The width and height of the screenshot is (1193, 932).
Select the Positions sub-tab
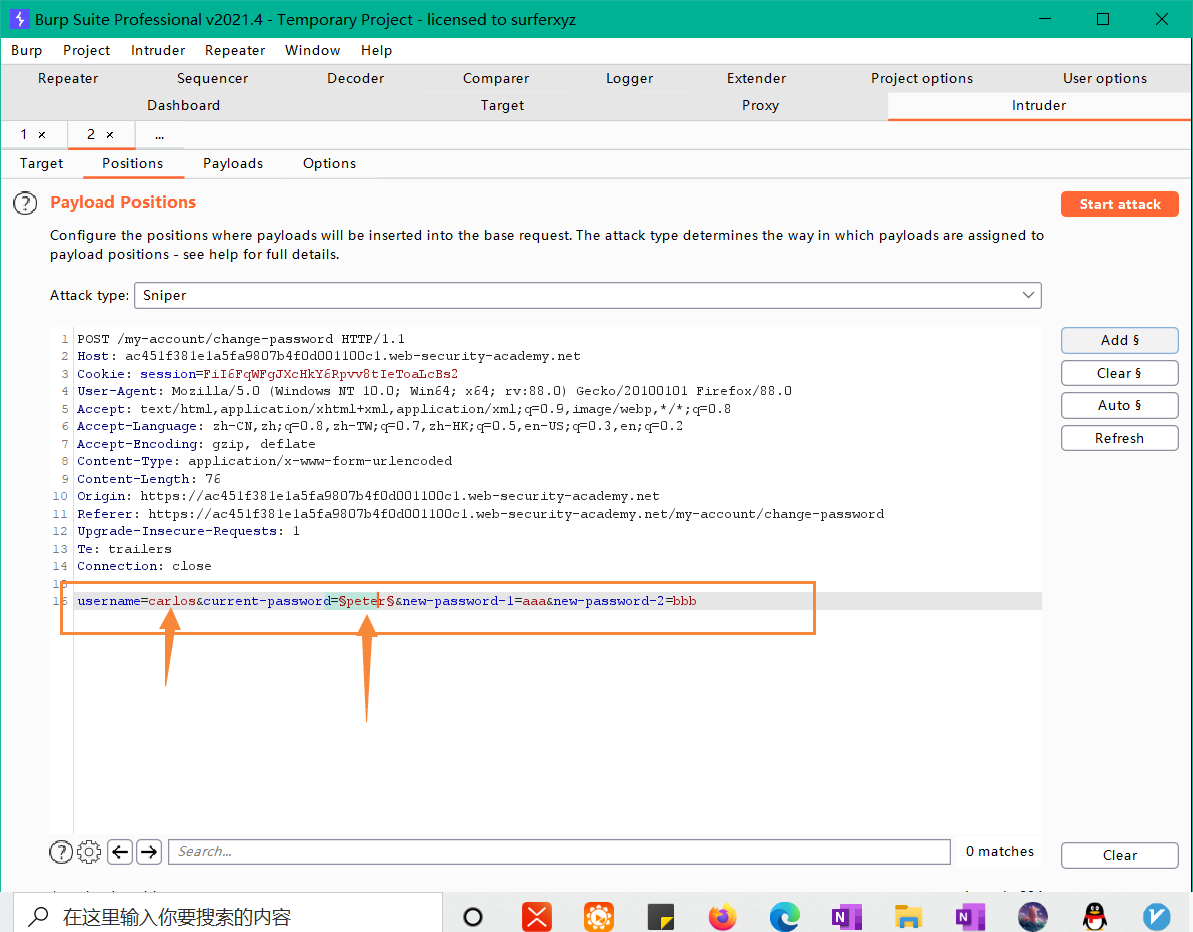132,164
